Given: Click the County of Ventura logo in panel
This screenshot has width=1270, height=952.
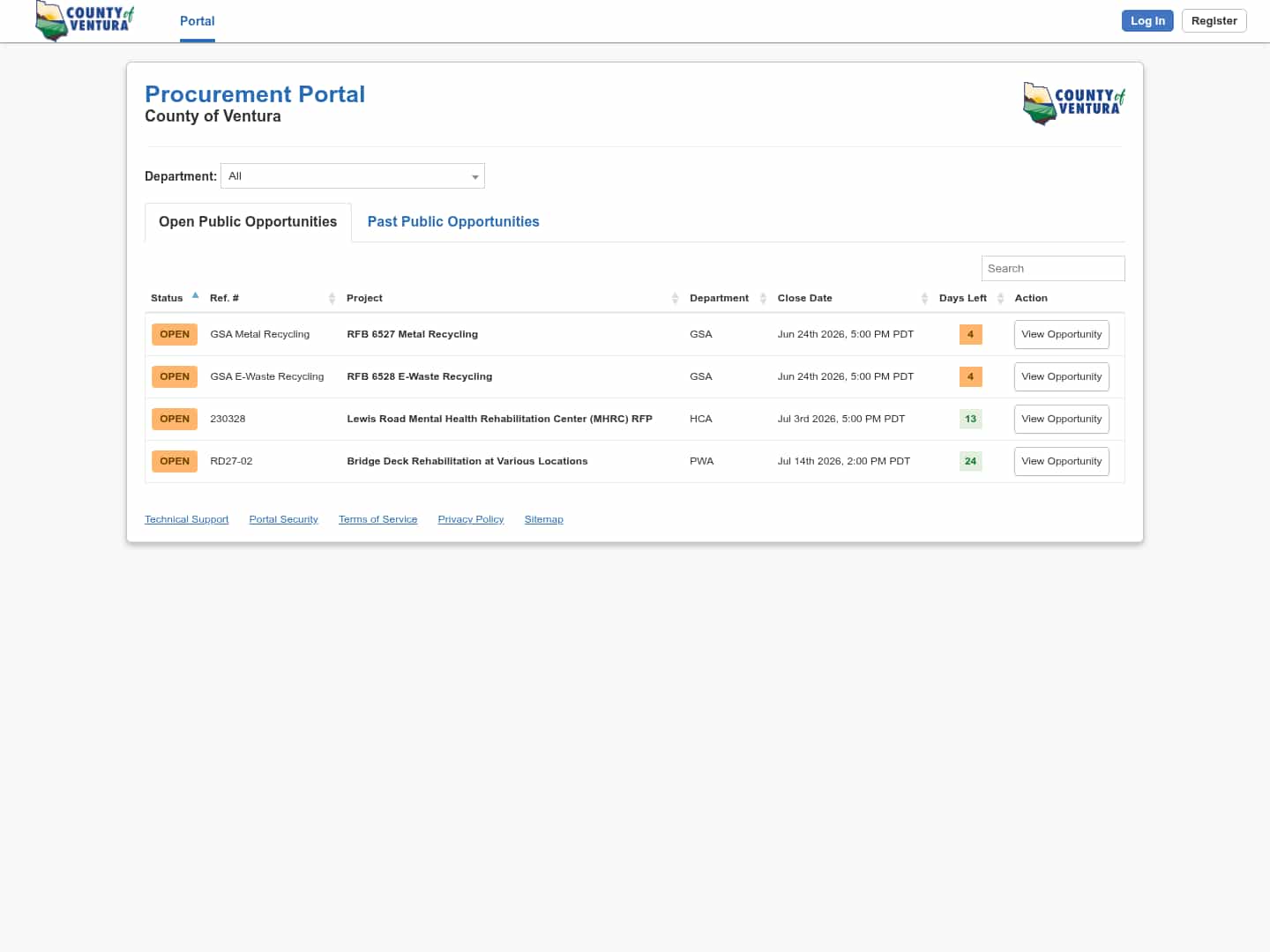Looking at the screenshot, I should coord(1074,103).
